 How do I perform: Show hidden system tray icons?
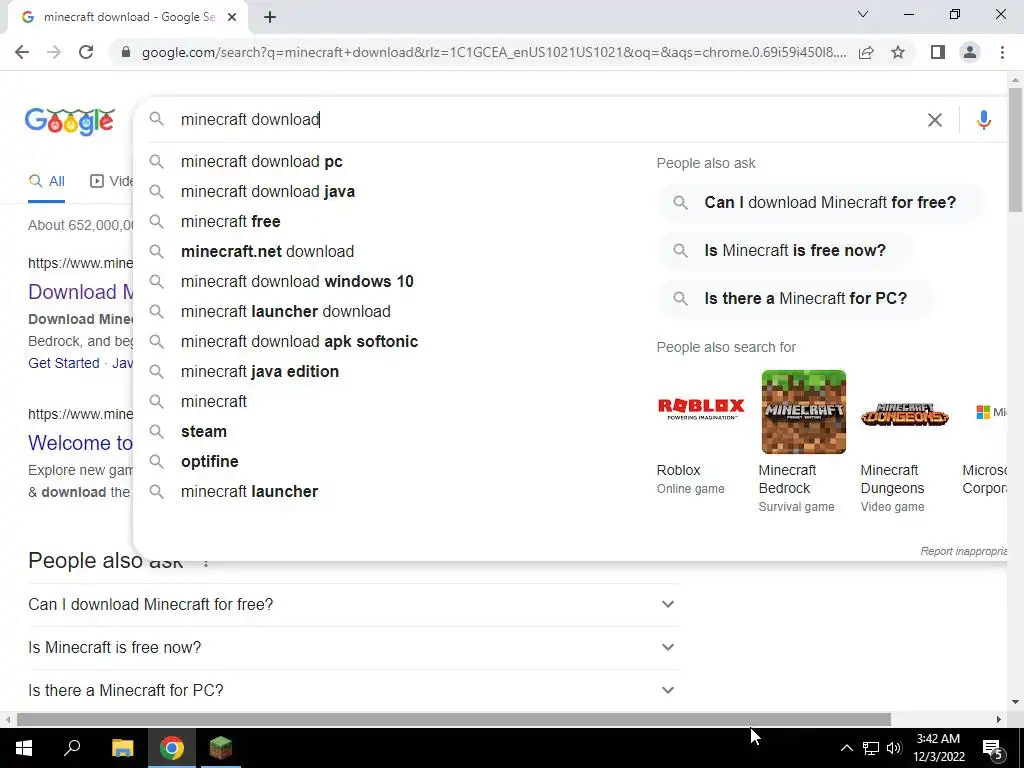(x=846, y=748)
